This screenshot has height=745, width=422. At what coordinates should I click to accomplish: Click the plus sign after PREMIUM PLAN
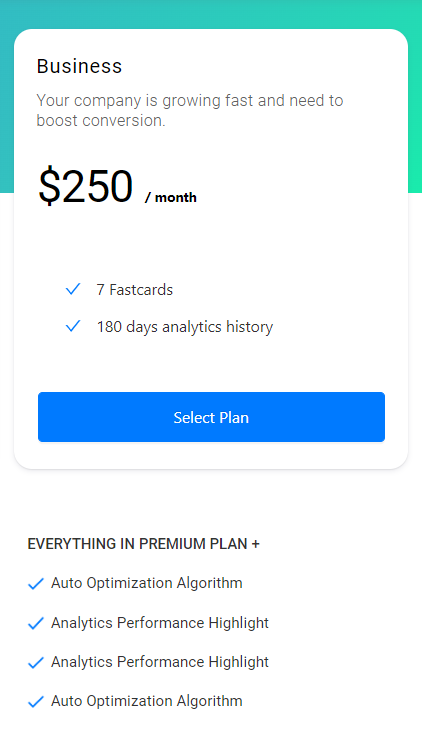[256, 544]
